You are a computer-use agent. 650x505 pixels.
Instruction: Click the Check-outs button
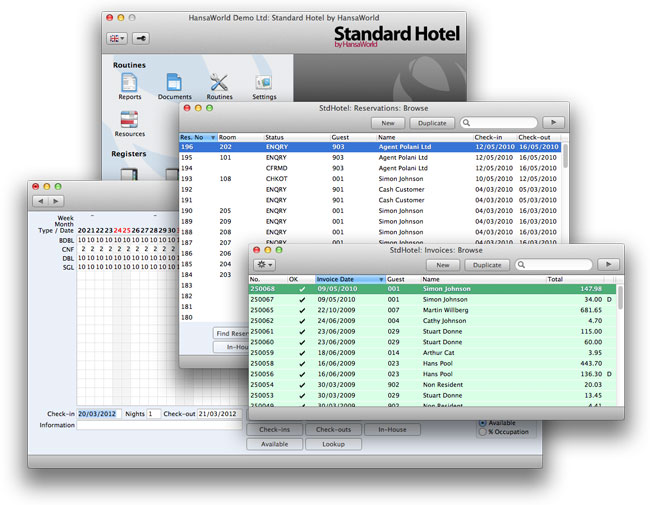[x=333, y=430]
